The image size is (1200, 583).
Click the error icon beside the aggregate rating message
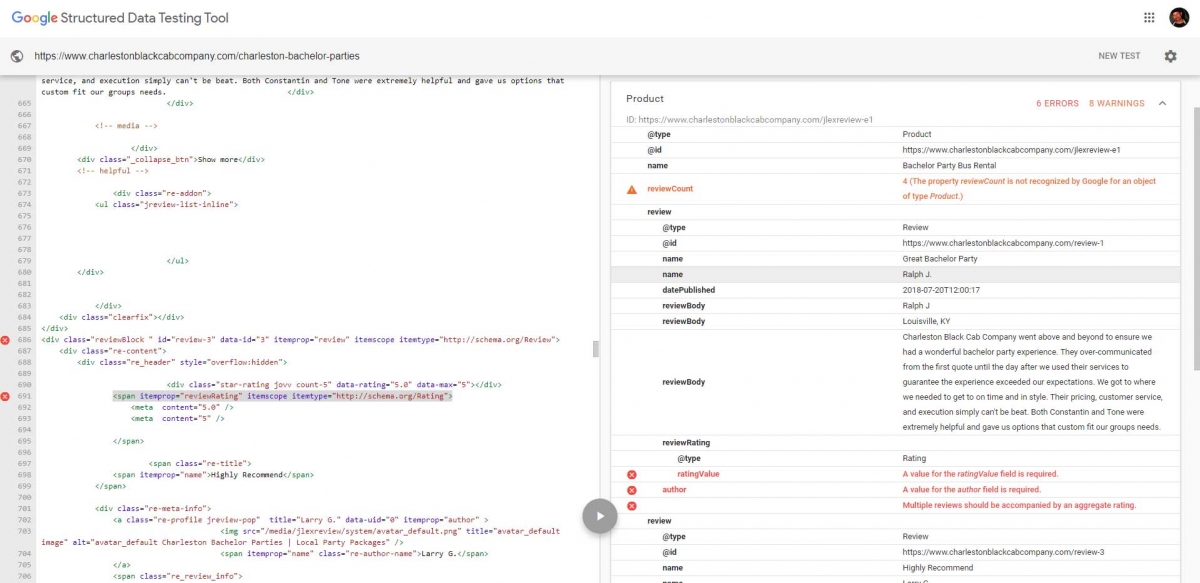click(x=631, y=506)
